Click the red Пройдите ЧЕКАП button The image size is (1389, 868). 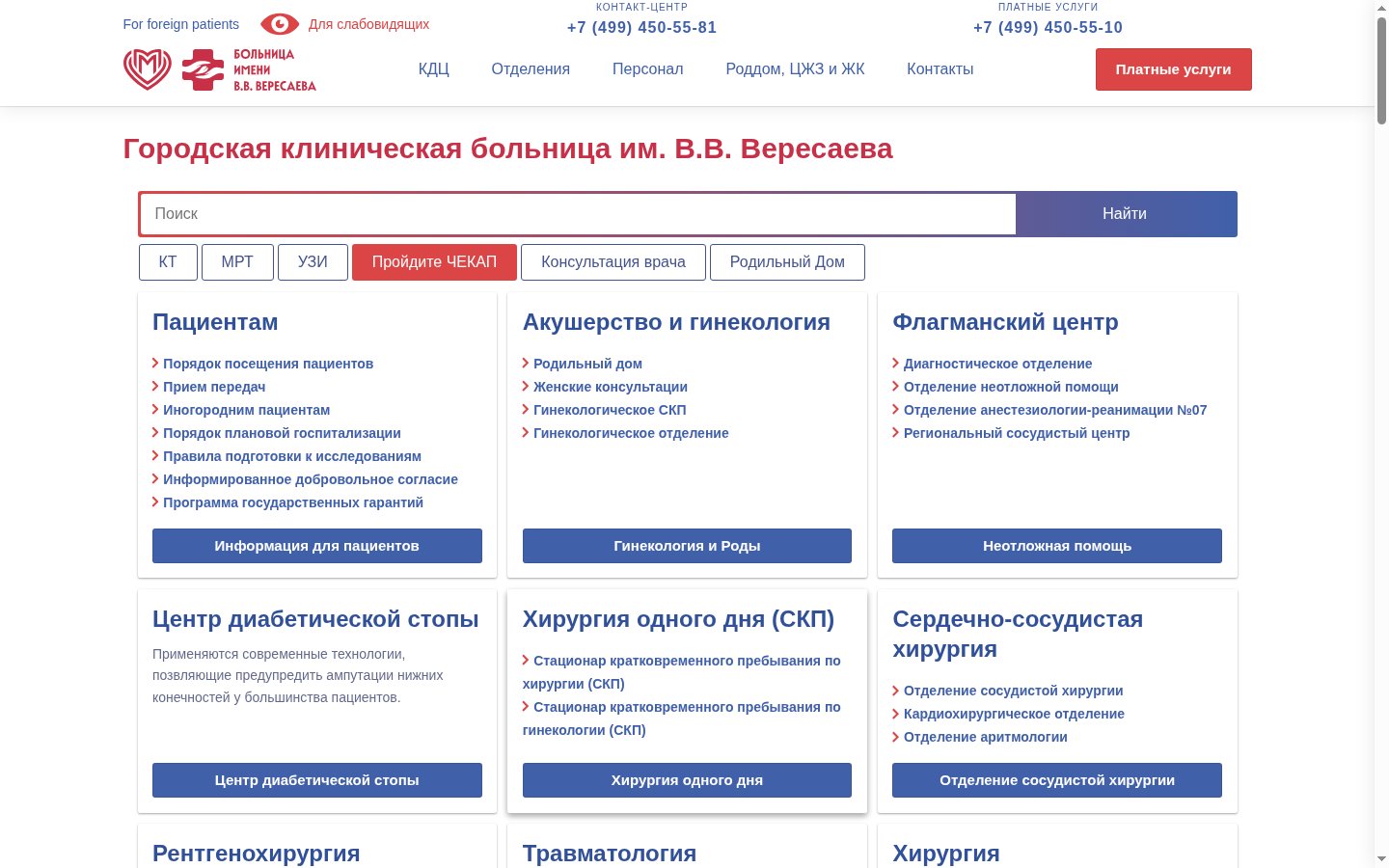point(434,262)
